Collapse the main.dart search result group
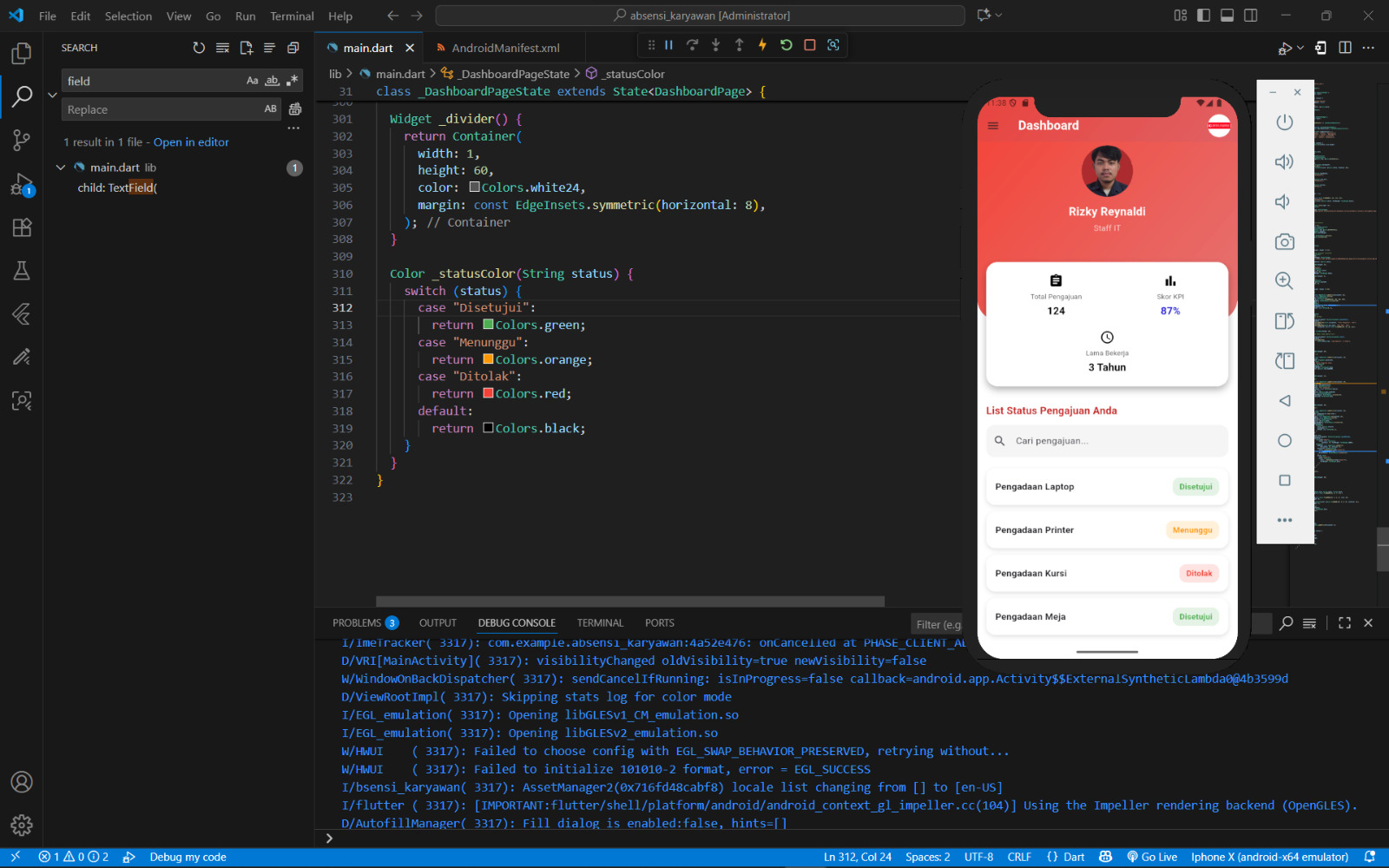 pyautogui.click(x=61, y=168)
